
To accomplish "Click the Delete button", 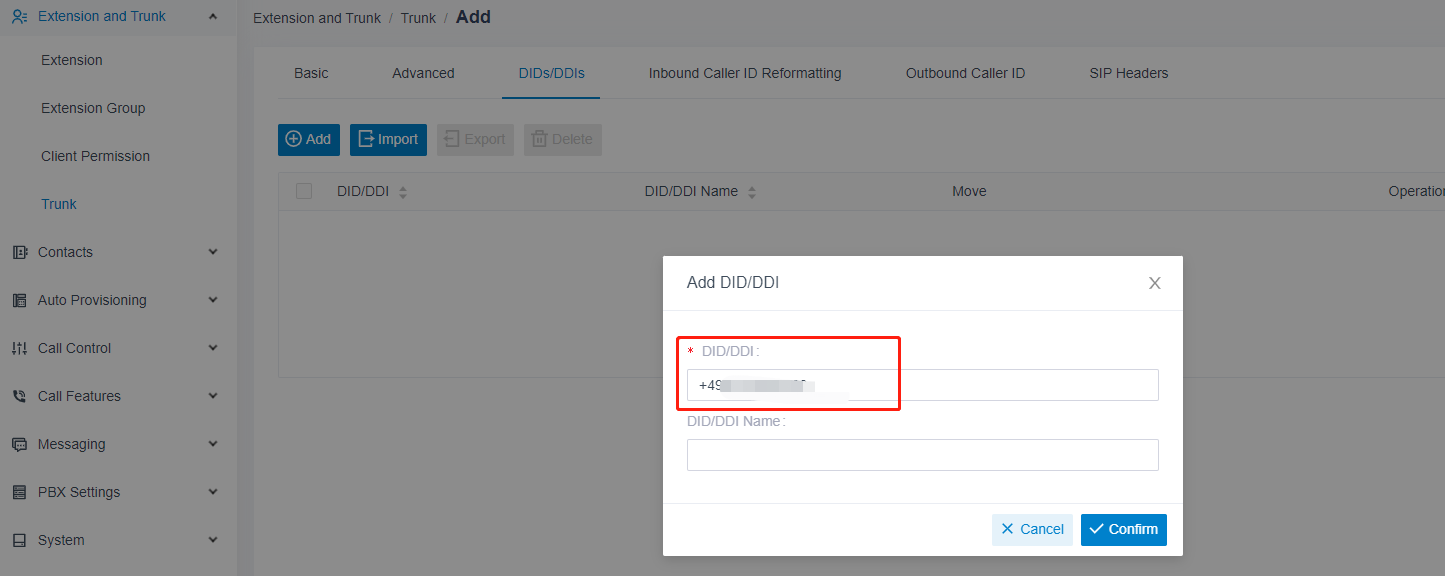I will tap(562, 139).
